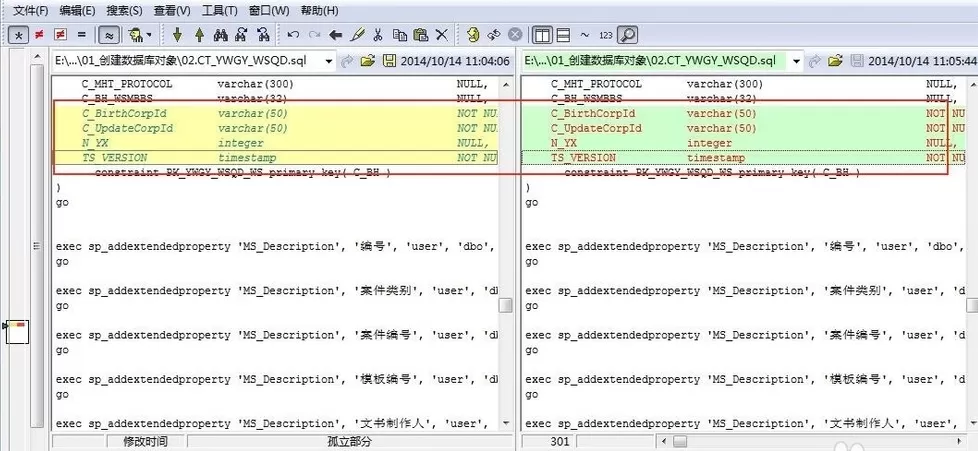Click the gray Stop circle icon
The height and width of the screenshot is (451, 978).
(x=515, y=35)
